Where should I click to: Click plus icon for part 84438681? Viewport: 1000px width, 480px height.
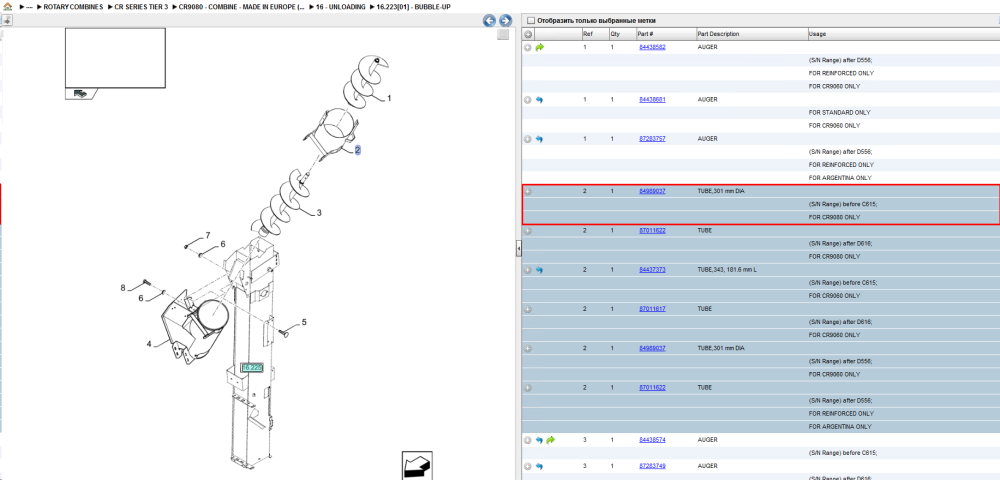(527, 99)
